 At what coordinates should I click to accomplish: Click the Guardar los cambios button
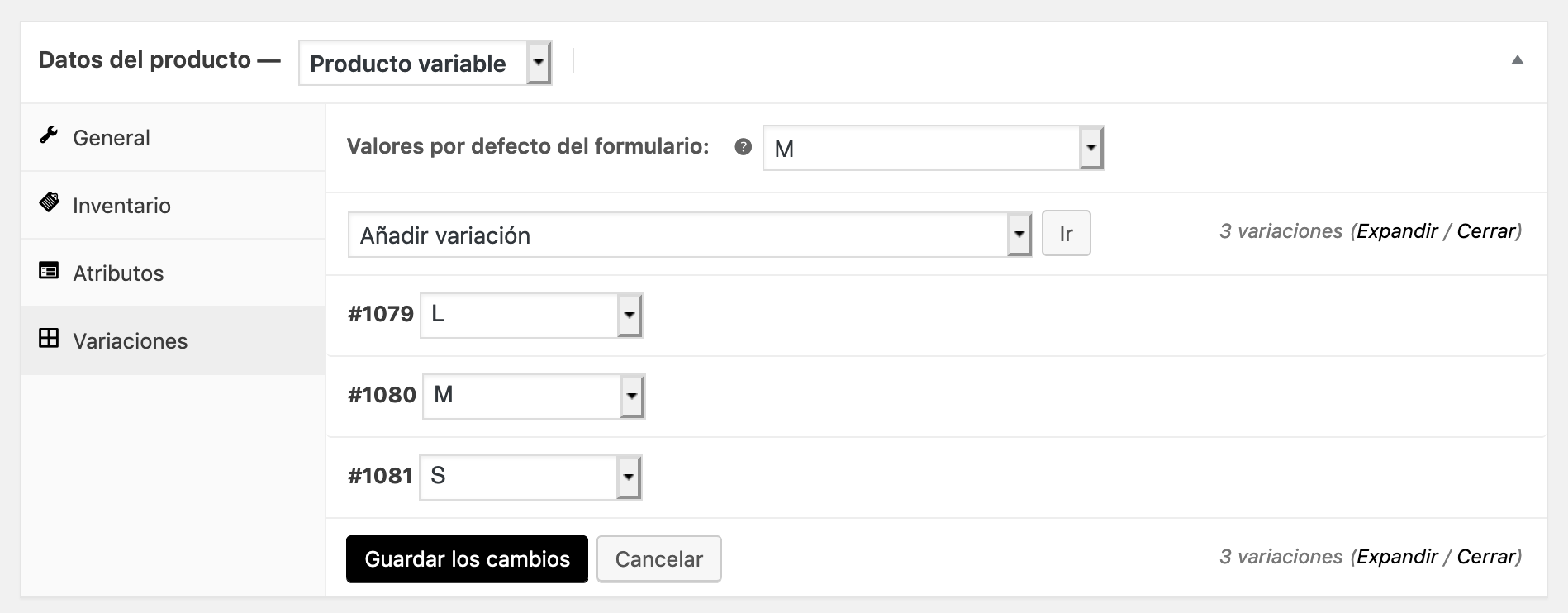[466, 558]
